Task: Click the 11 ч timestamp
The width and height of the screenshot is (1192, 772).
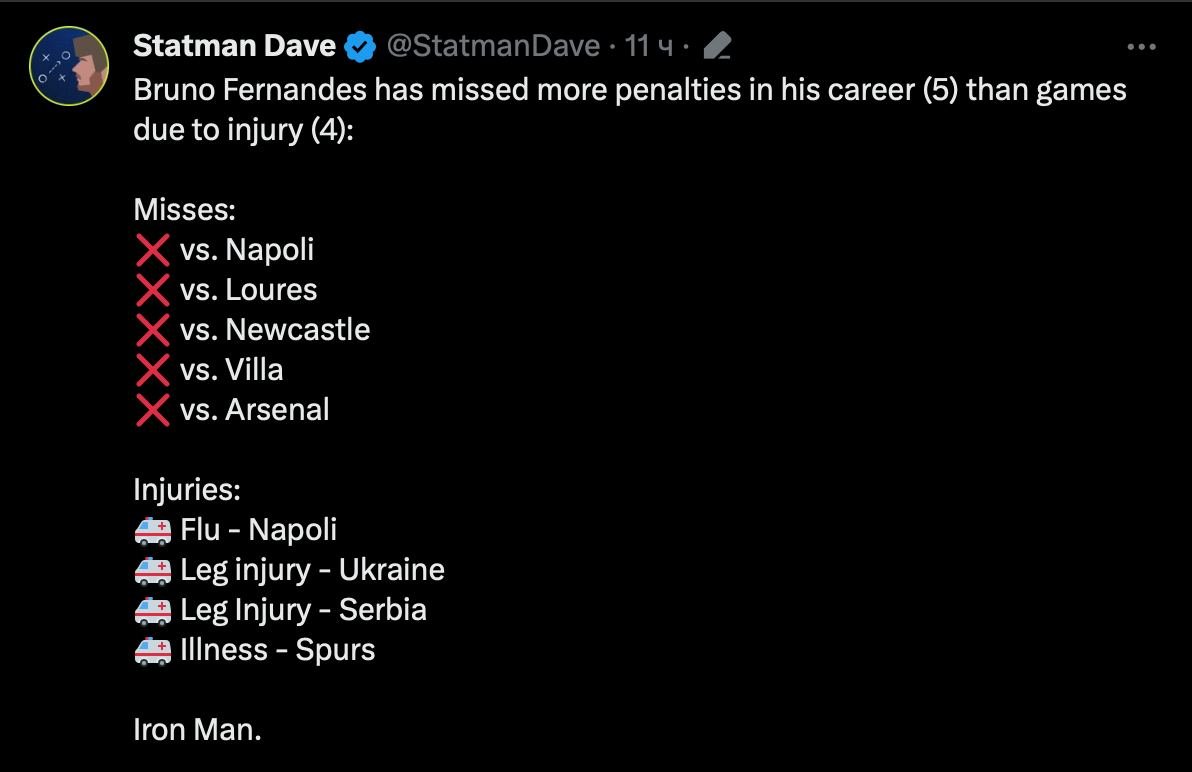Action: (649, 46)
